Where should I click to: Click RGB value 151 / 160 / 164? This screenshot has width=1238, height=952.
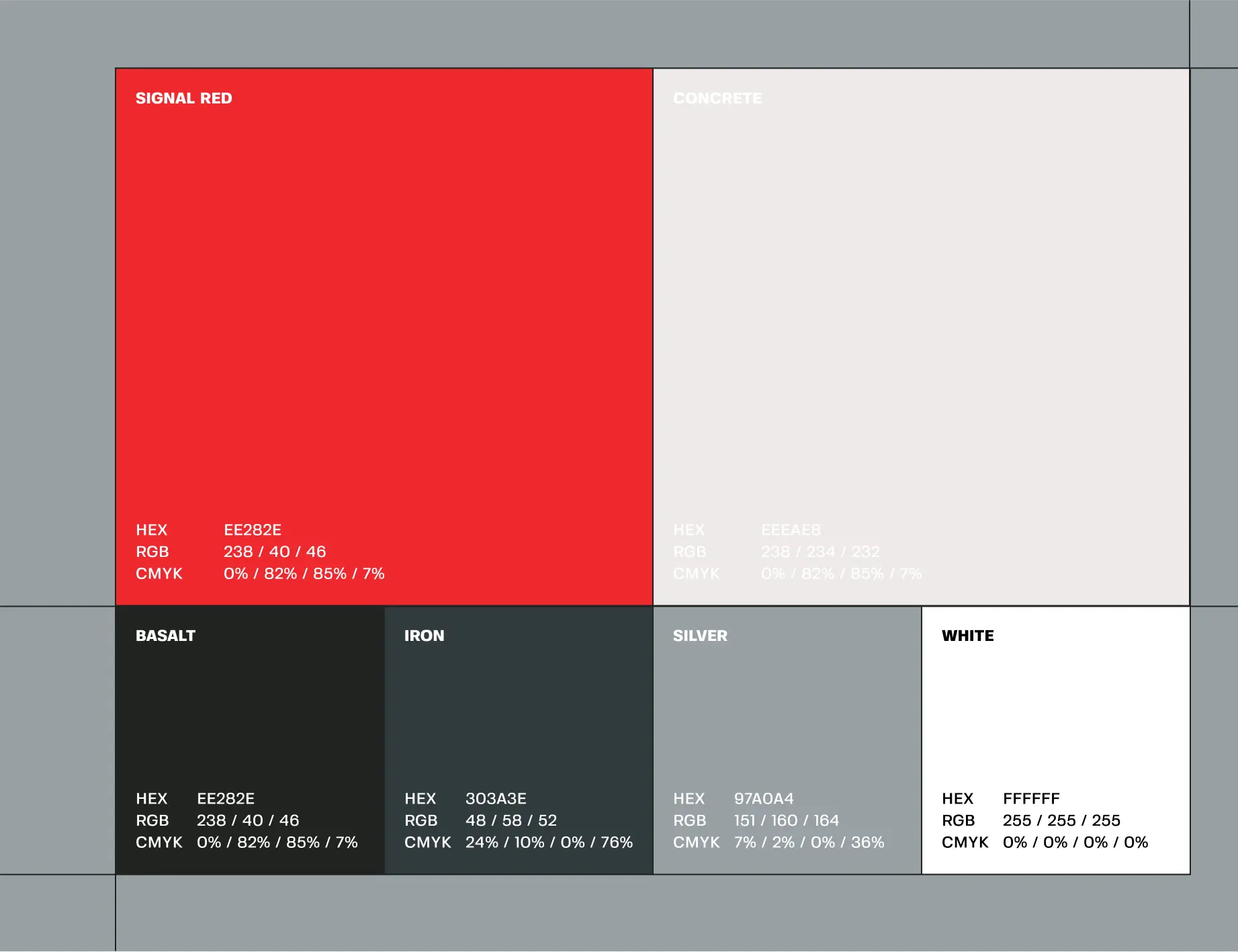click(787, 820)
